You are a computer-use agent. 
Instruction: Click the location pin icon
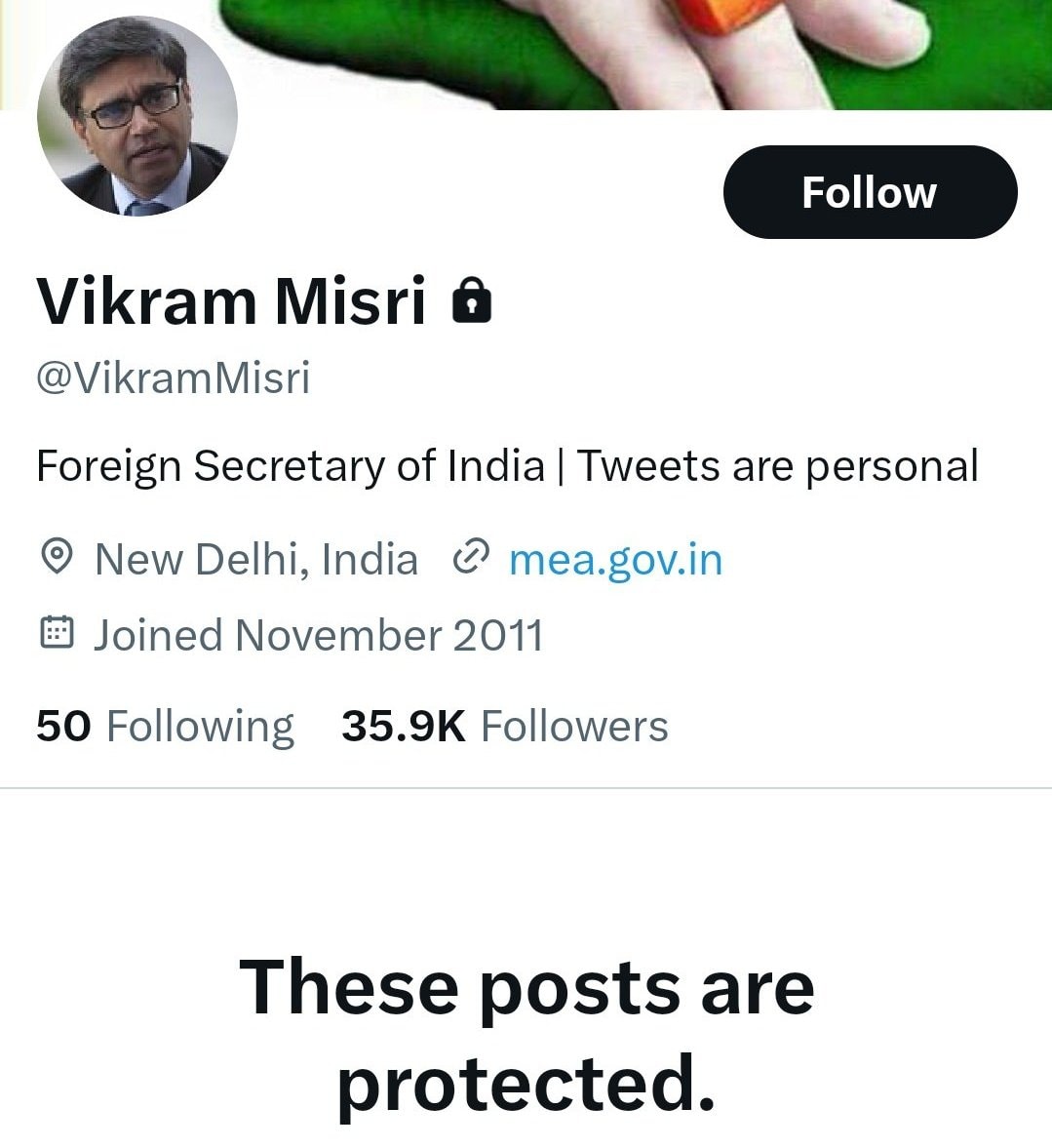tap(58, 559)
